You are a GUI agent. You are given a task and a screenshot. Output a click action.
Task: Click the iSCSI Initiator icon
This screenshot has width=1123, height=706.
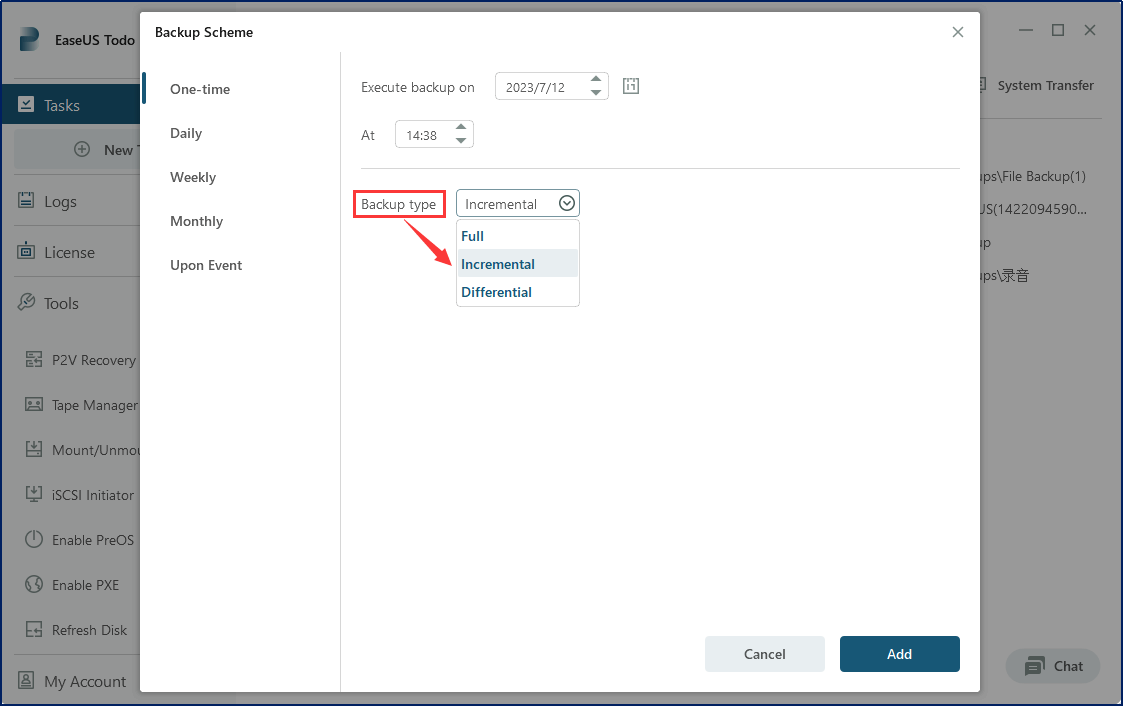(x=34, y=494)
